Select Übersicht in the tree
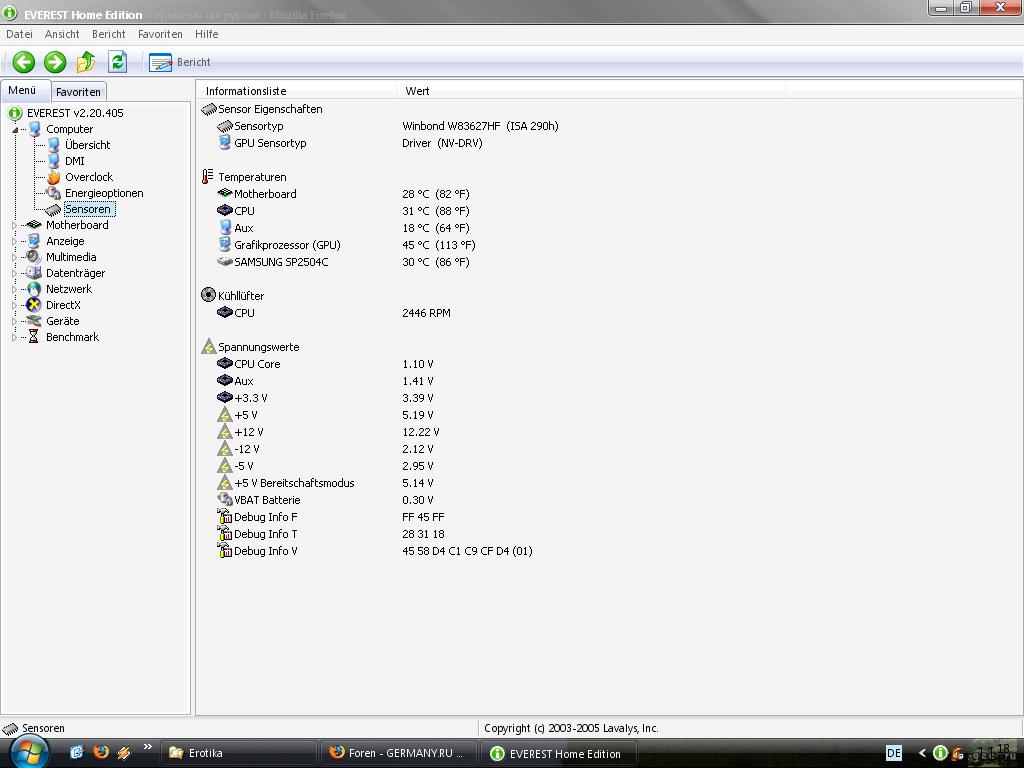Screen dimensions: 1024x768 (x=88, y=145)
